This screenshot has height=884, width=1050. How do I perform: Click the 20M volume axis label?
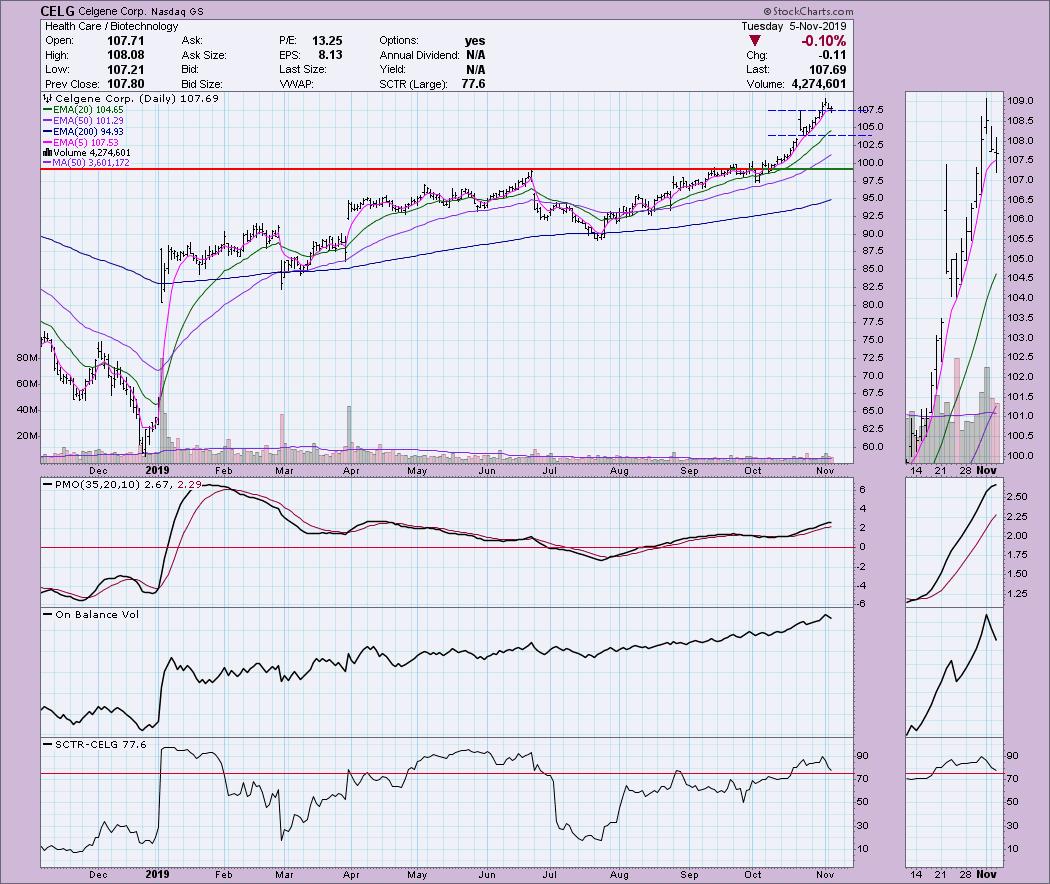tap(27, 436)
